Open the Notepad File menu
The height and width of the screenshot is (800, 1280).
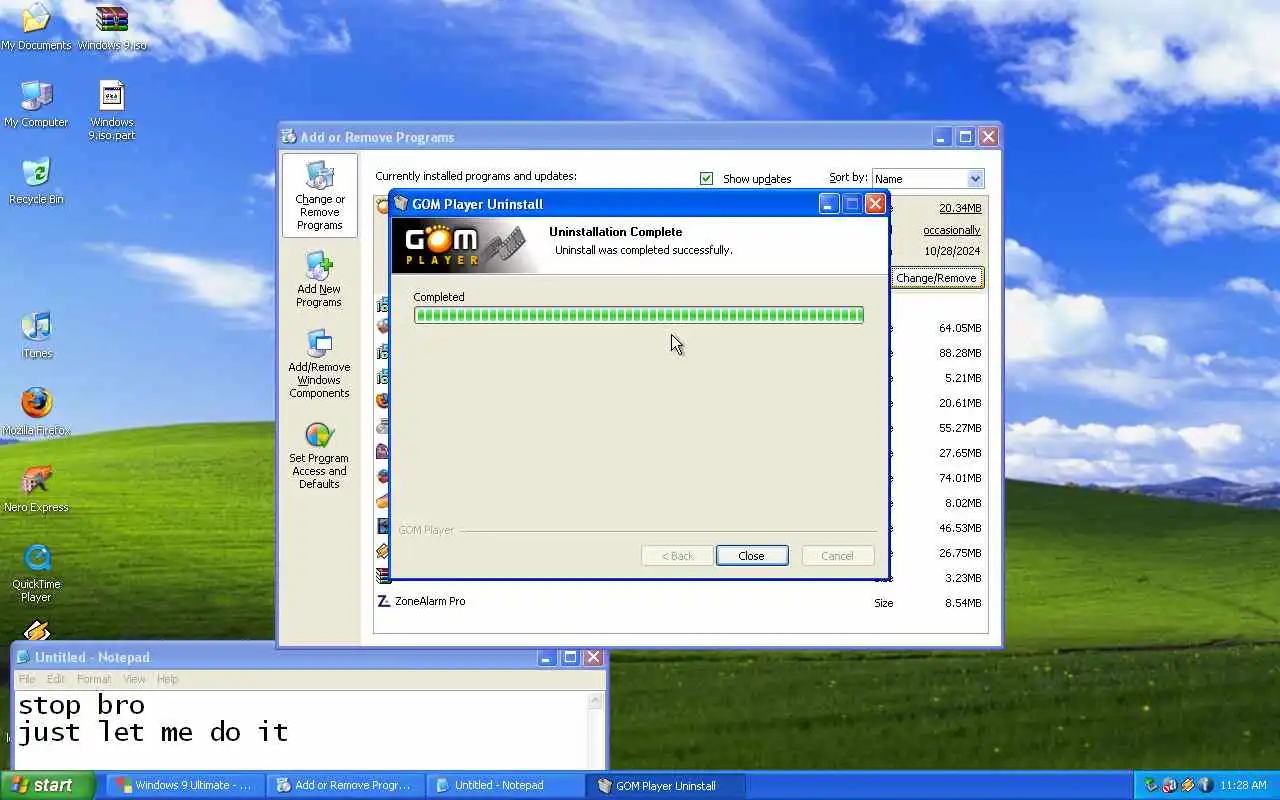point(27,679)
